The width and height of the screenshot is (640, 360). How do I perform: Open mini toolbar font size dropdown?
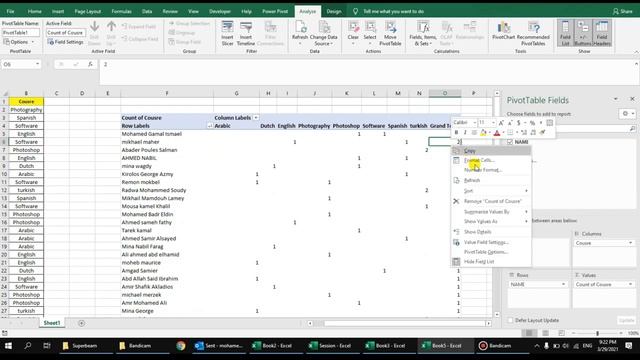[493, 122]
